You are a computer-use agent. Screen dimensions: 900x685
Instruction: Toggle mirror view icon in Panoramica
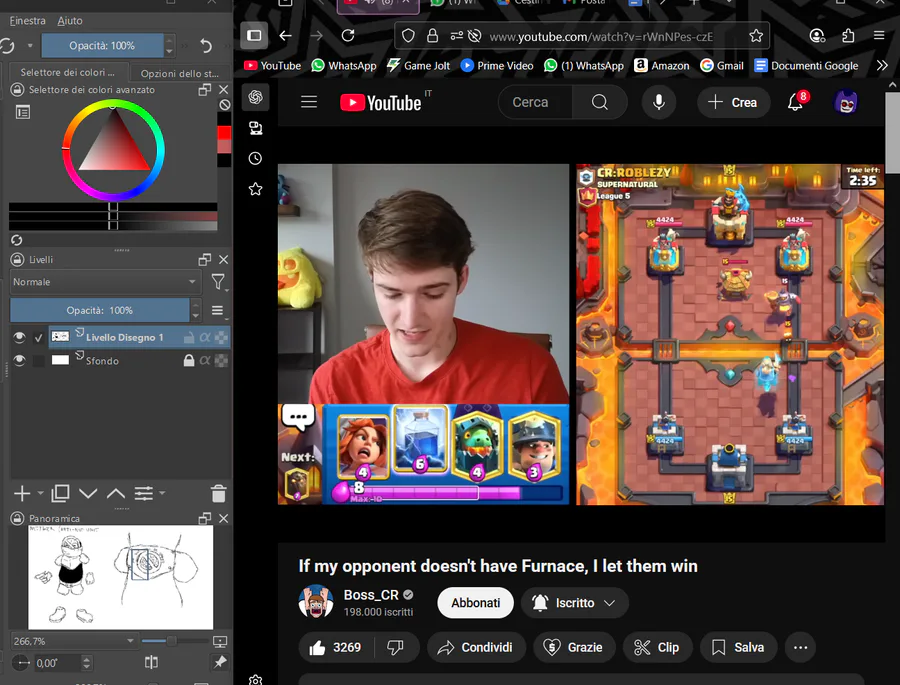pyautogui.click(x=151, y=663)
